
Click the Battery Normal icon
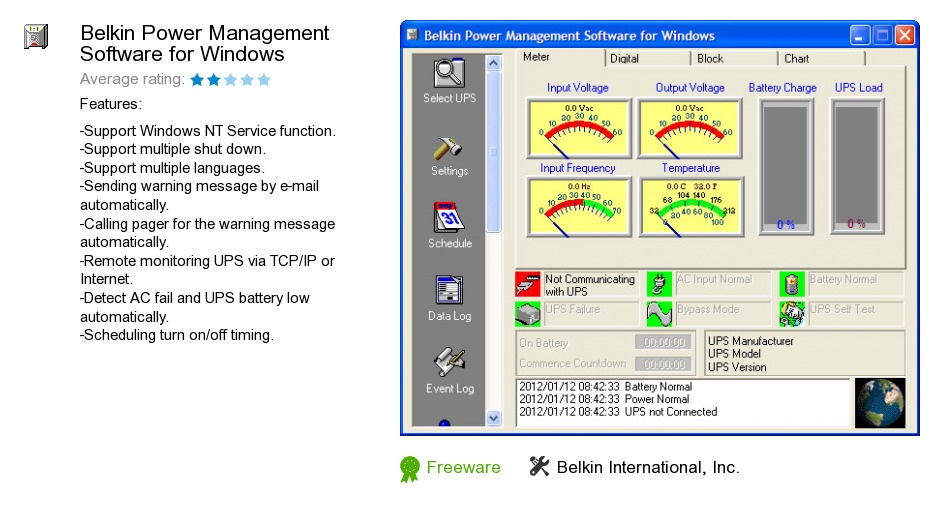[x=792, y=285]
